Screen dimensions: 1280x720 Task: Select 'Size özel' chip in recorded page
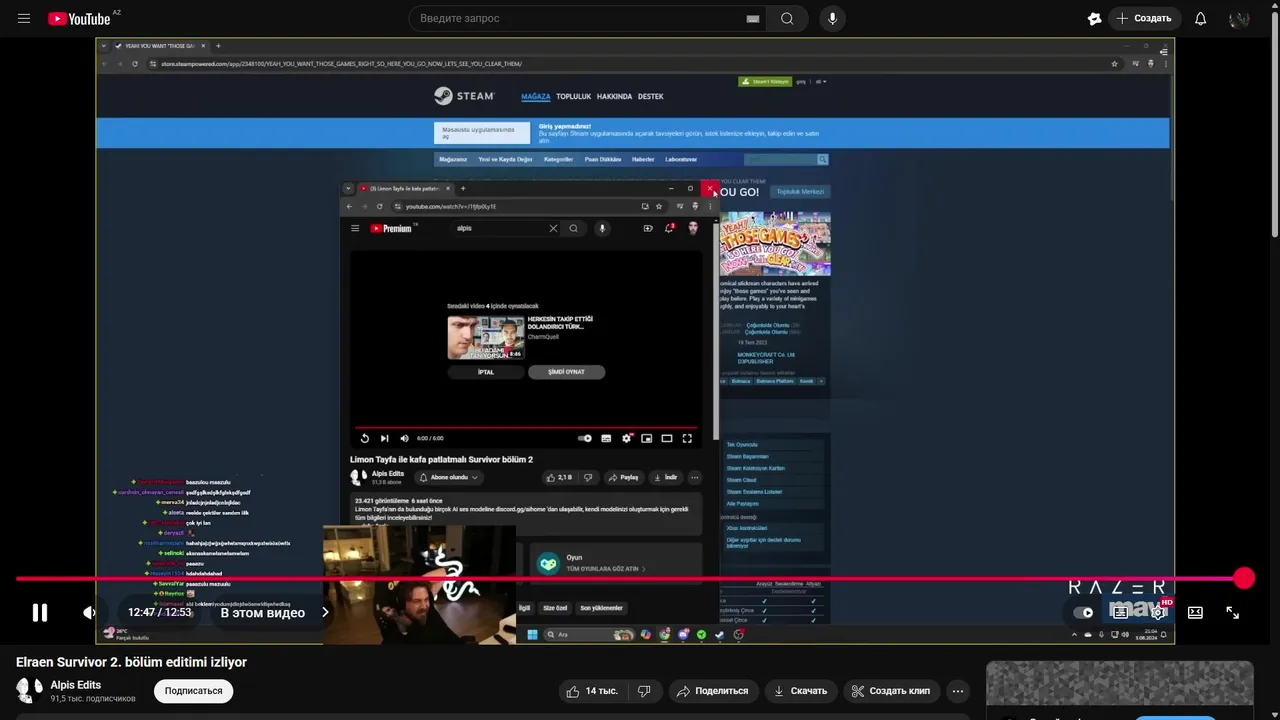[x=555, y=608]
